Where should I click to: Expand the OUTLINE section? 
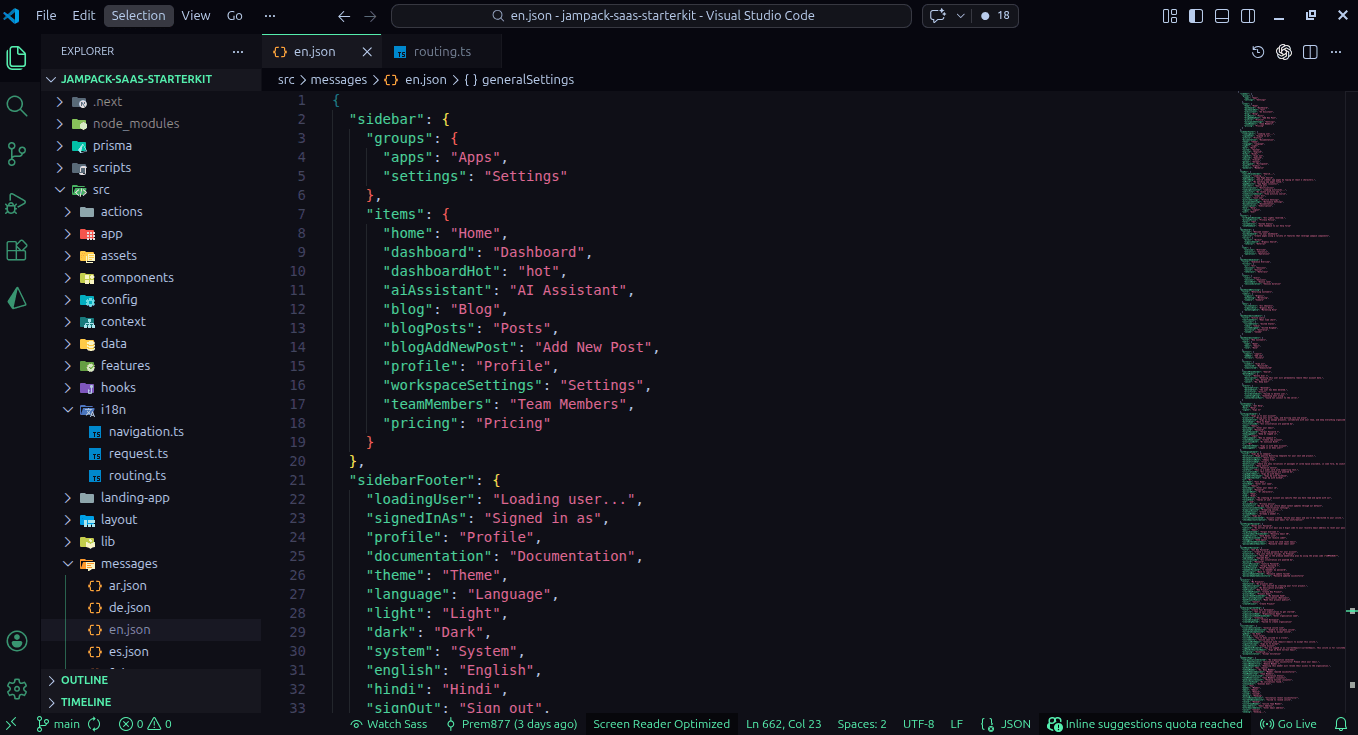pos(151,680)
